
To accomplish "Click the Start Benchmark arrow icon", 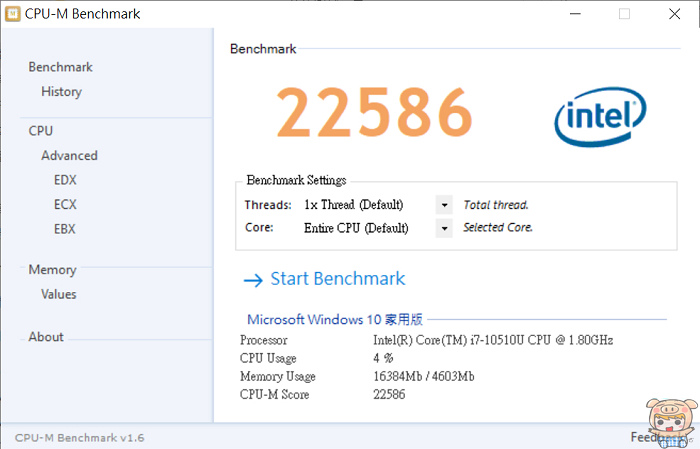I will click(253, 280).
